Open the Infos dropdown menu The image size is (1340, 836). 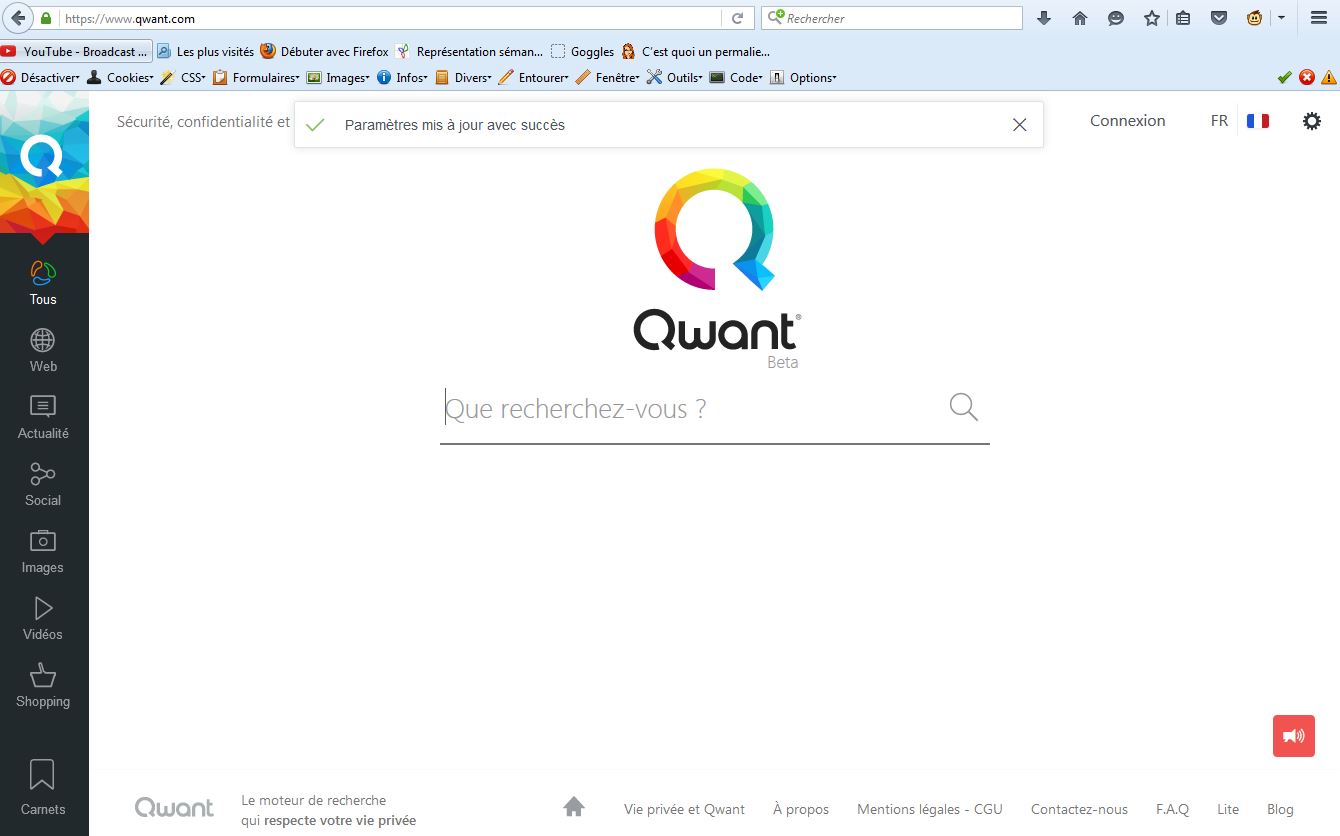(x=402, y=77)
